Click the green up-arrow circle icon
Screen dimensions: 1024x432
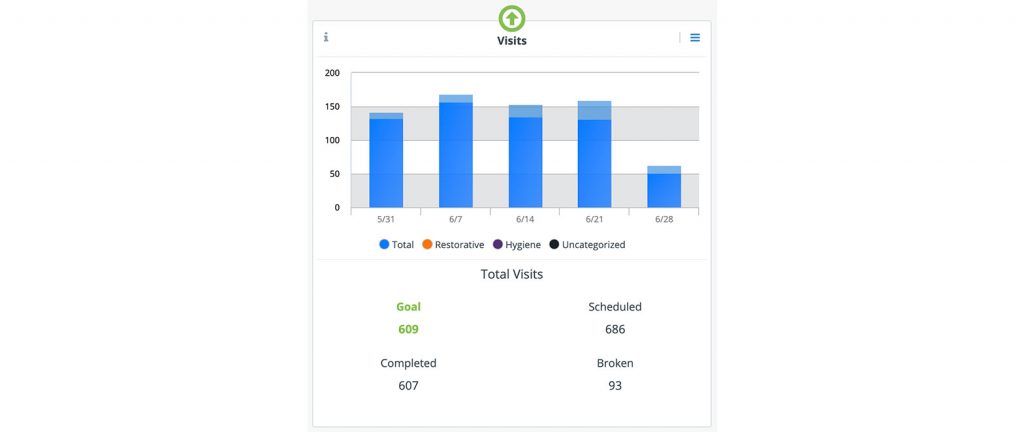click(512, 18)
